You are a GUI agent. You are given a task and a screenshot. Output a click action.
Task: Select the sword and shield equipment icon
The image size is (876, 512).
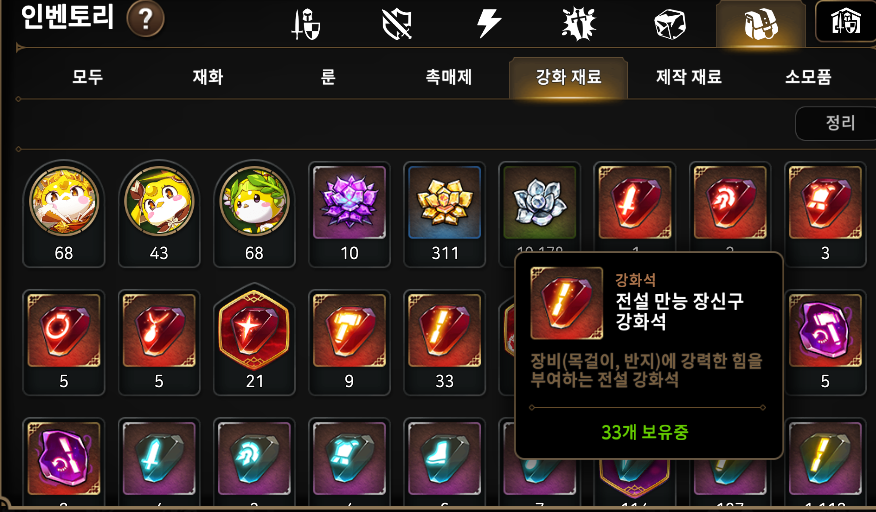[x=306, y=24]
